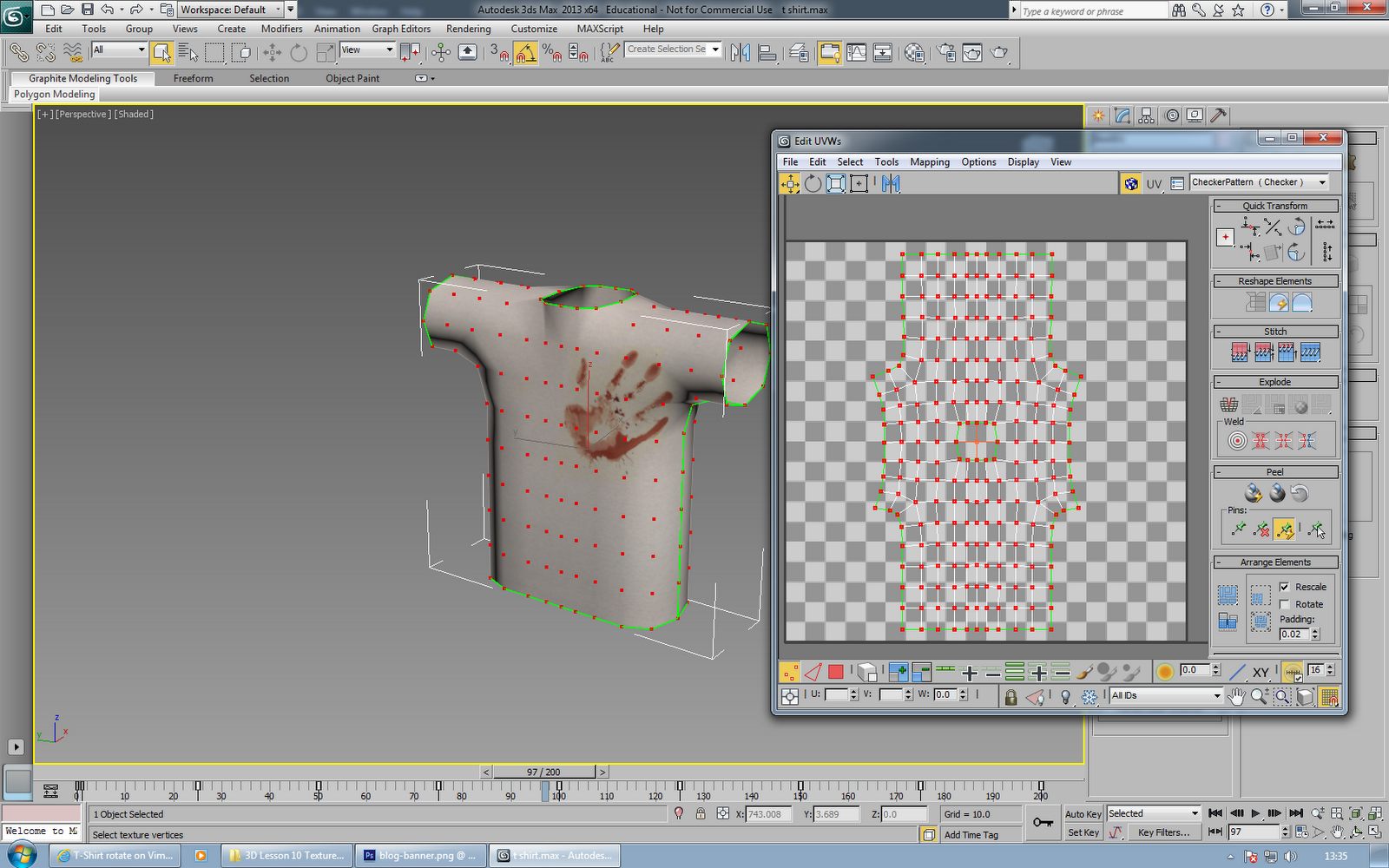This screenshot has width=1389, height=868.
Task: Click the Auto Key button
Action: [x=1083, y=813]
